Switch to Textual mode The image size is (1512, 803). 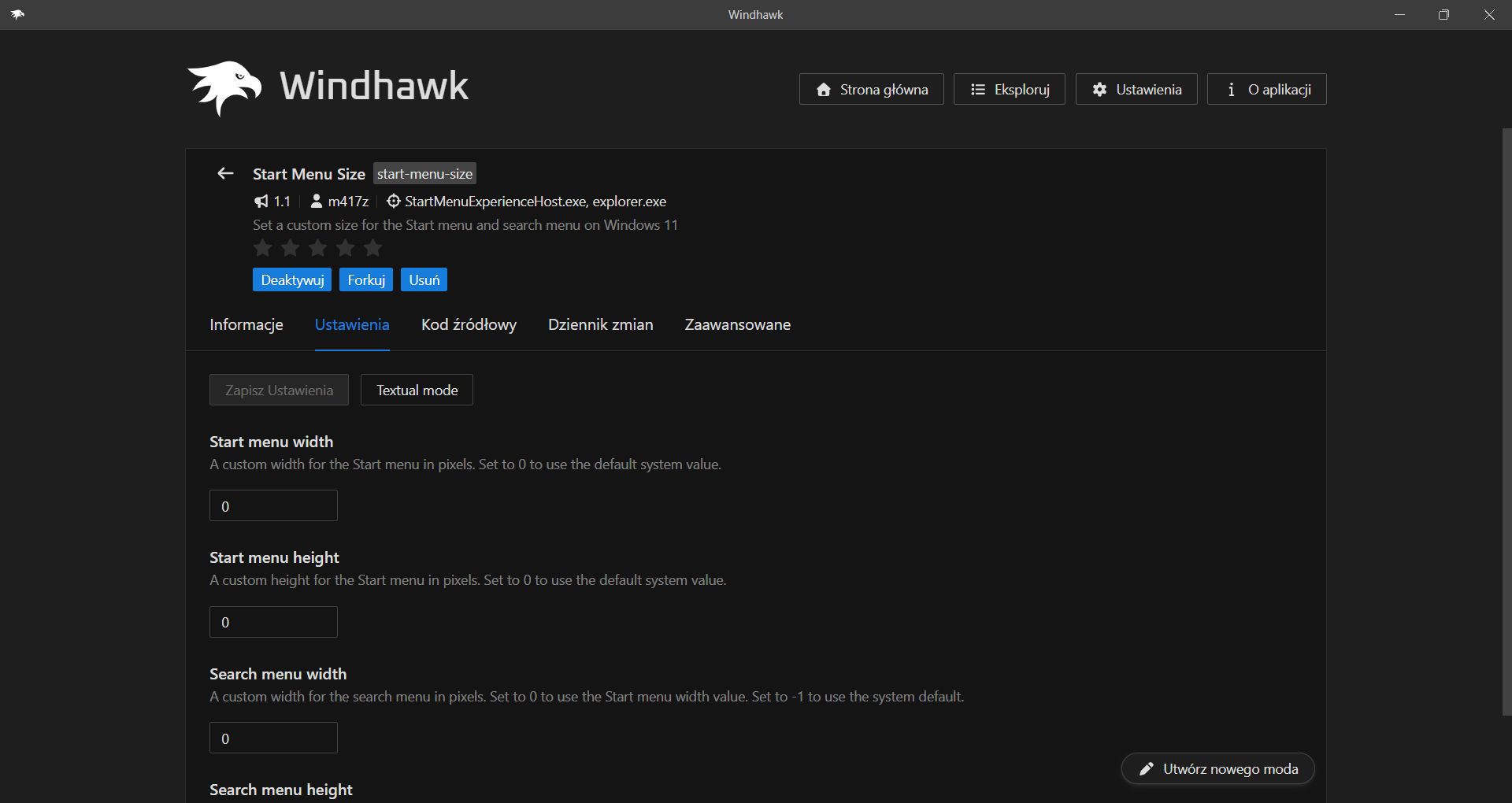[x=417, y=390]
